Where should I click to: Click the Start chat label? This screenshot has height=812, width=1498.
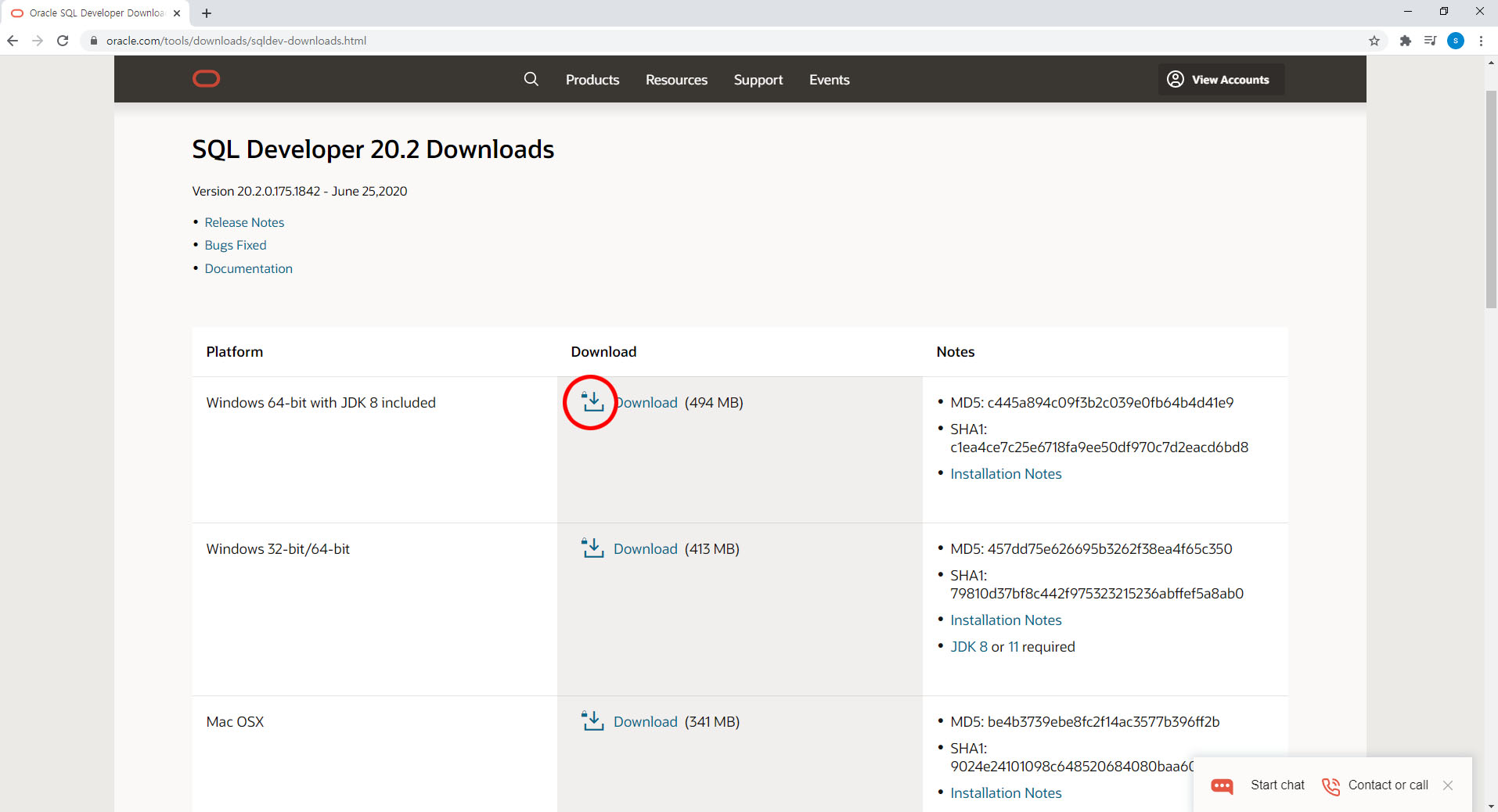coord(1277,785)
